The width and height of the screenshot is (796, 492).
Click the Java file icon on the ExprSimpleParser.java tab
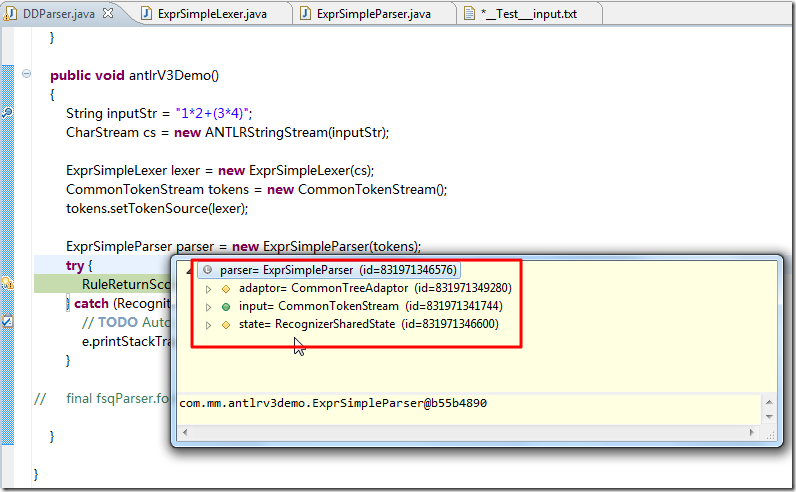(305, 13)
